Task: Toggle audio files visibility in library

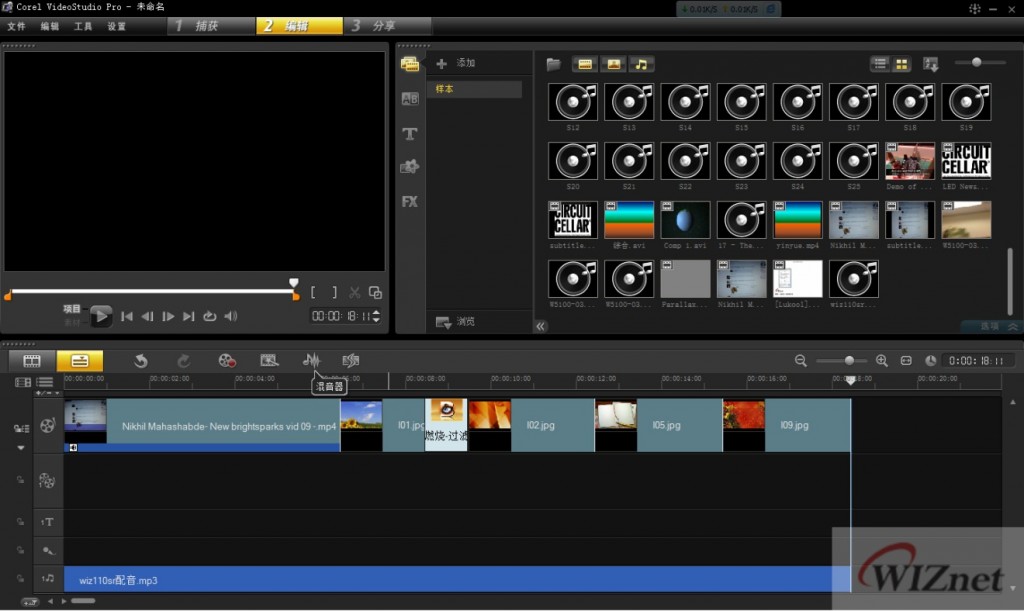Action: pos(641,64)
